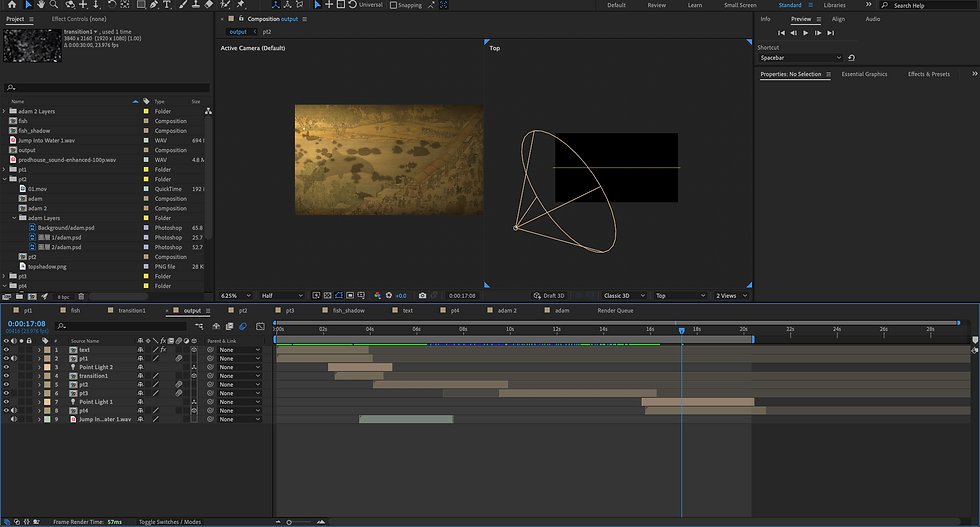
Task: Toggle the fx switch on the text layer
Action: (x=163, y=350)
